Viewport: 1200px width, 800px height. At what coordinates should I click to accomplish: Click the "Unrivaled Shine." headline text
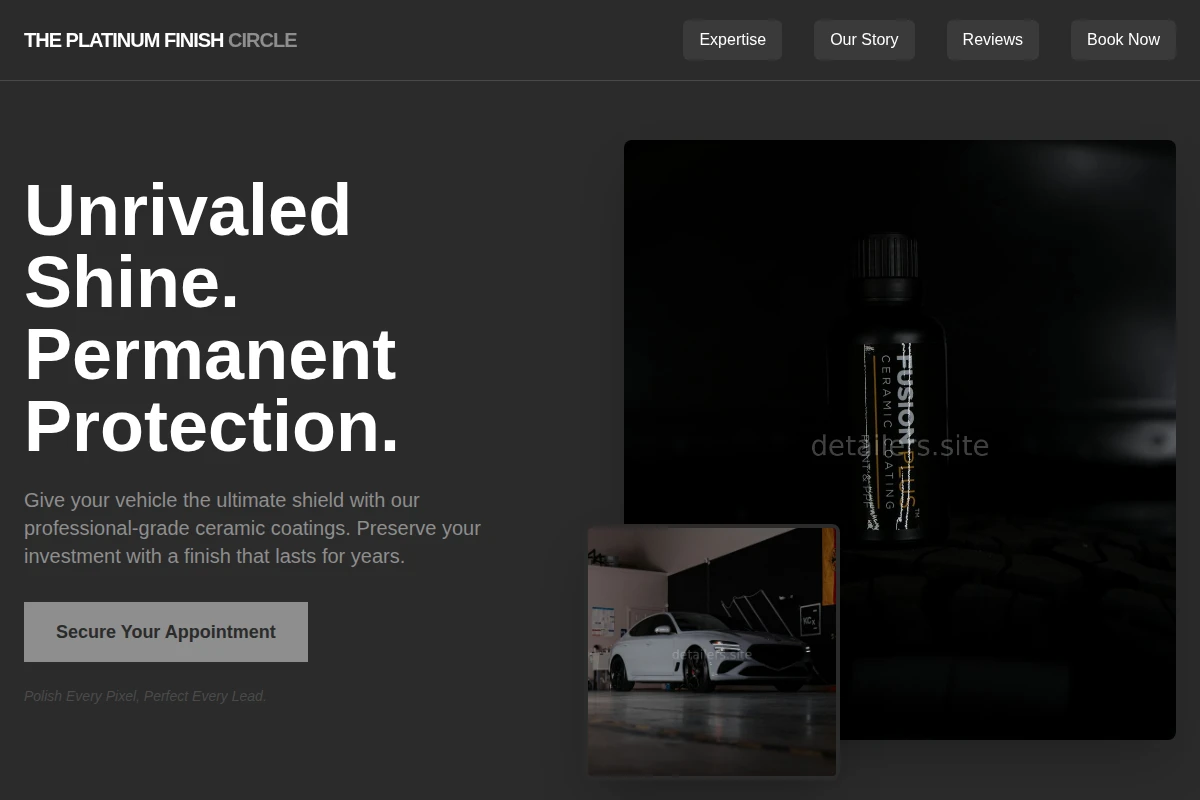click(188, 246)
